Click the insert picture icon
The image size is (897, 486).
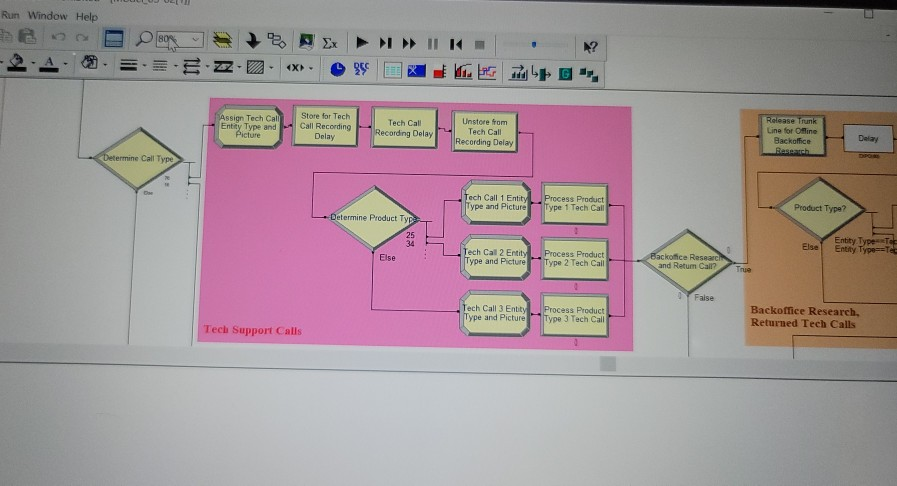(307, 42)
